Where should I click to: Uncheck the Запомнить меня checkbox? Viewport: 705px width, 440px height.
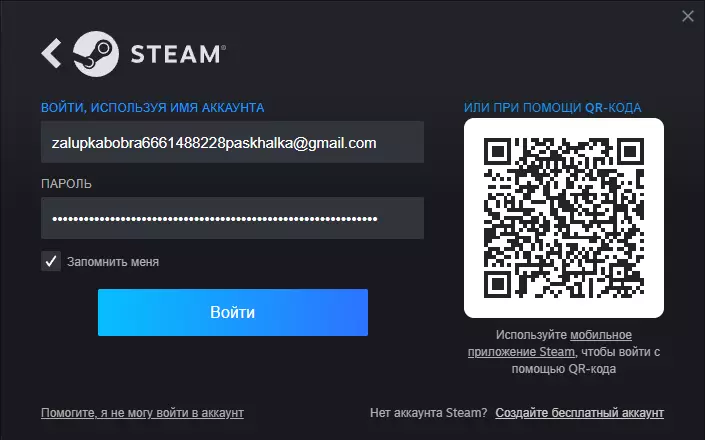point(51,261)
